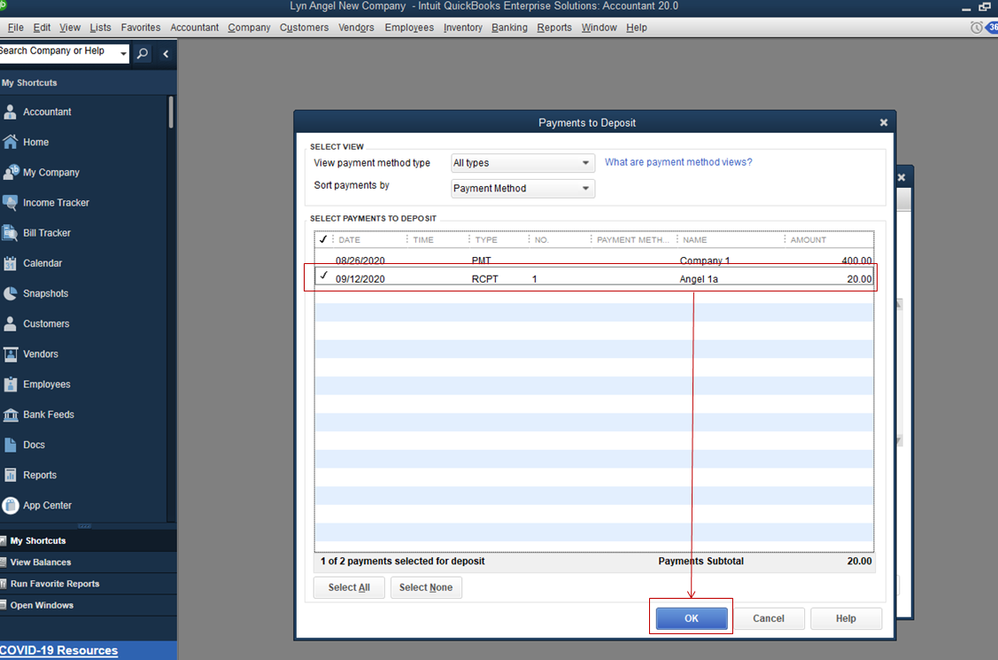The width and height of the screenshot is (998, 660).
Task: Click the Search Company or Help field
Action: [x=57, y=51]
